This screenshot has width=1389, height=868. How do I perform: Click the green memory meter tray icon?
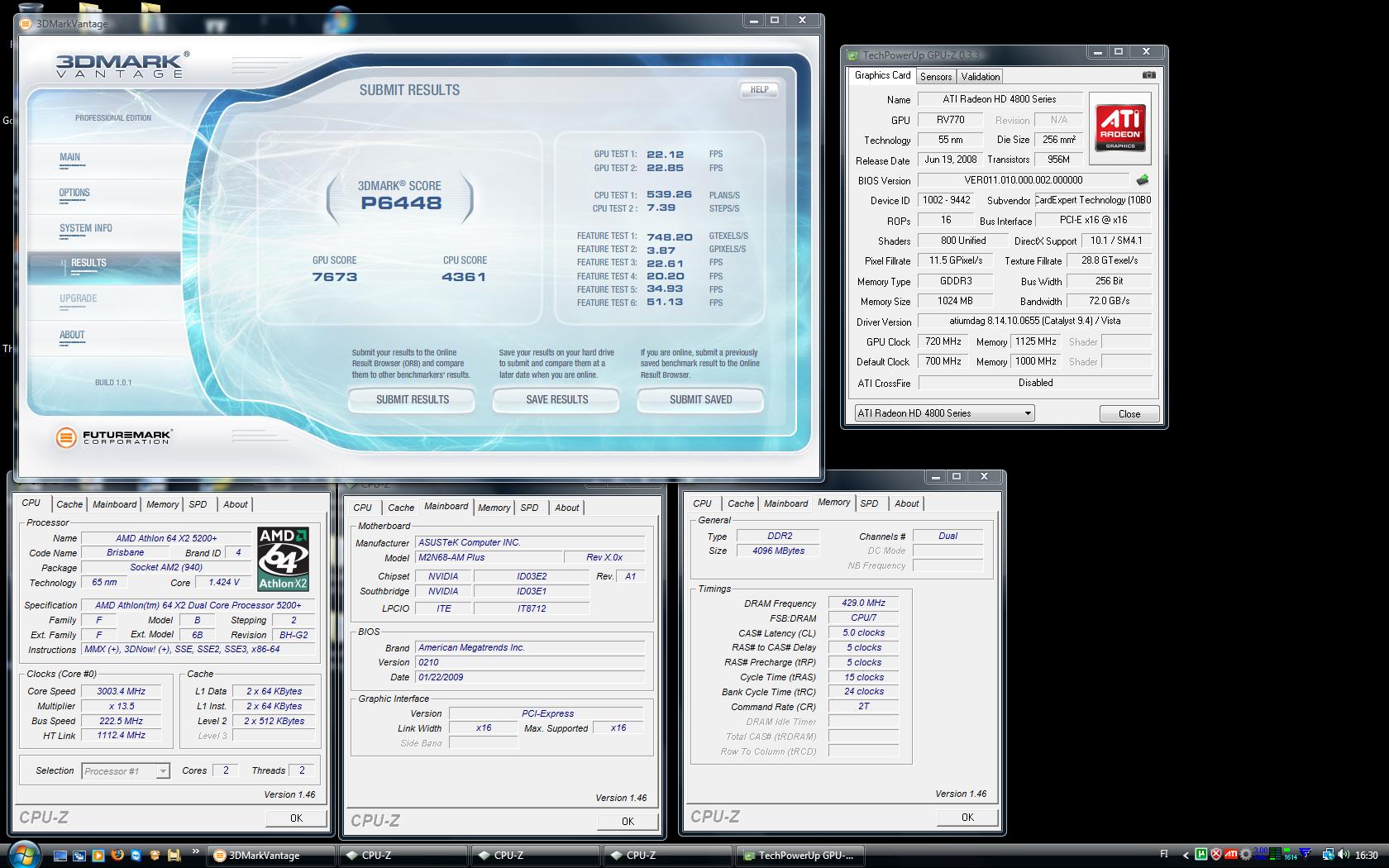[1275, 854]
